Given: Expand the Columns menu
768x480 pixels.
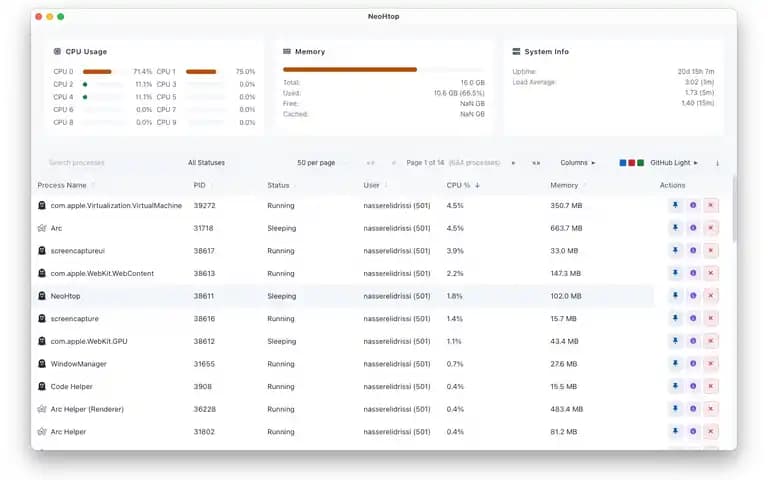Looking at the screenshot, I should point(578,163).
